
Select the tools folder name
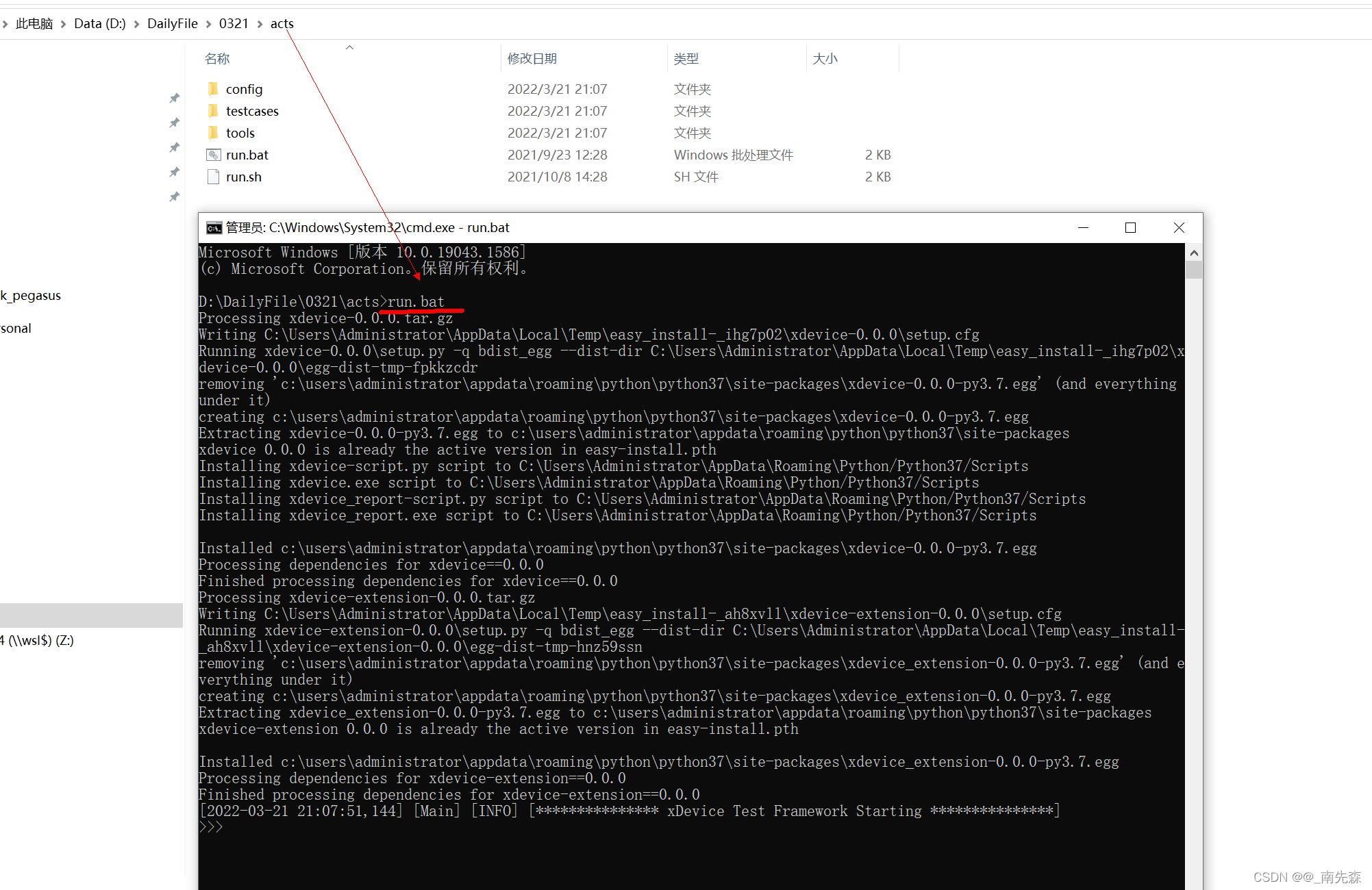click(240, 133)
